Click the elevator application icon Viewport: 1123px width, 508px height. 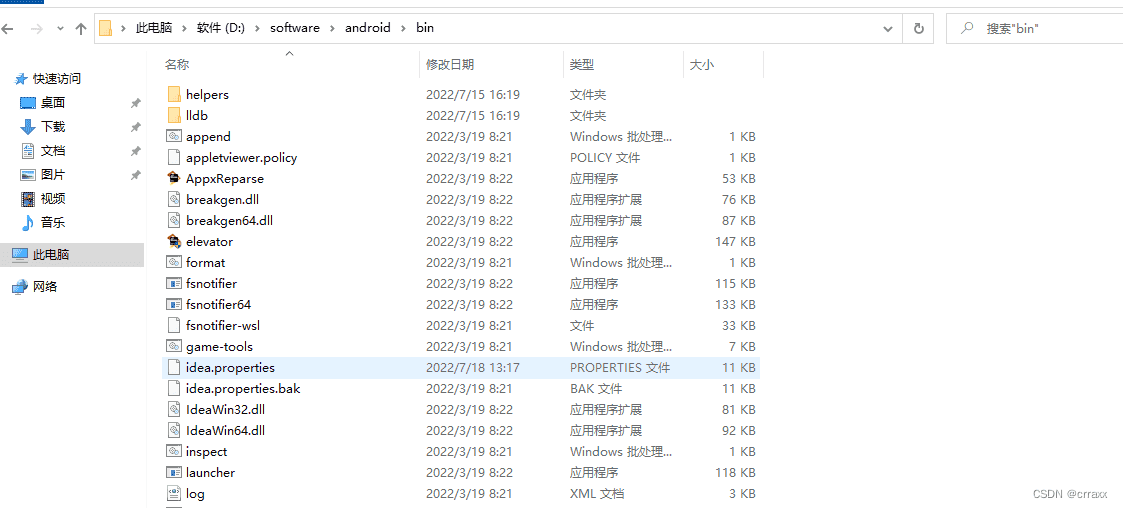point(173,241)
